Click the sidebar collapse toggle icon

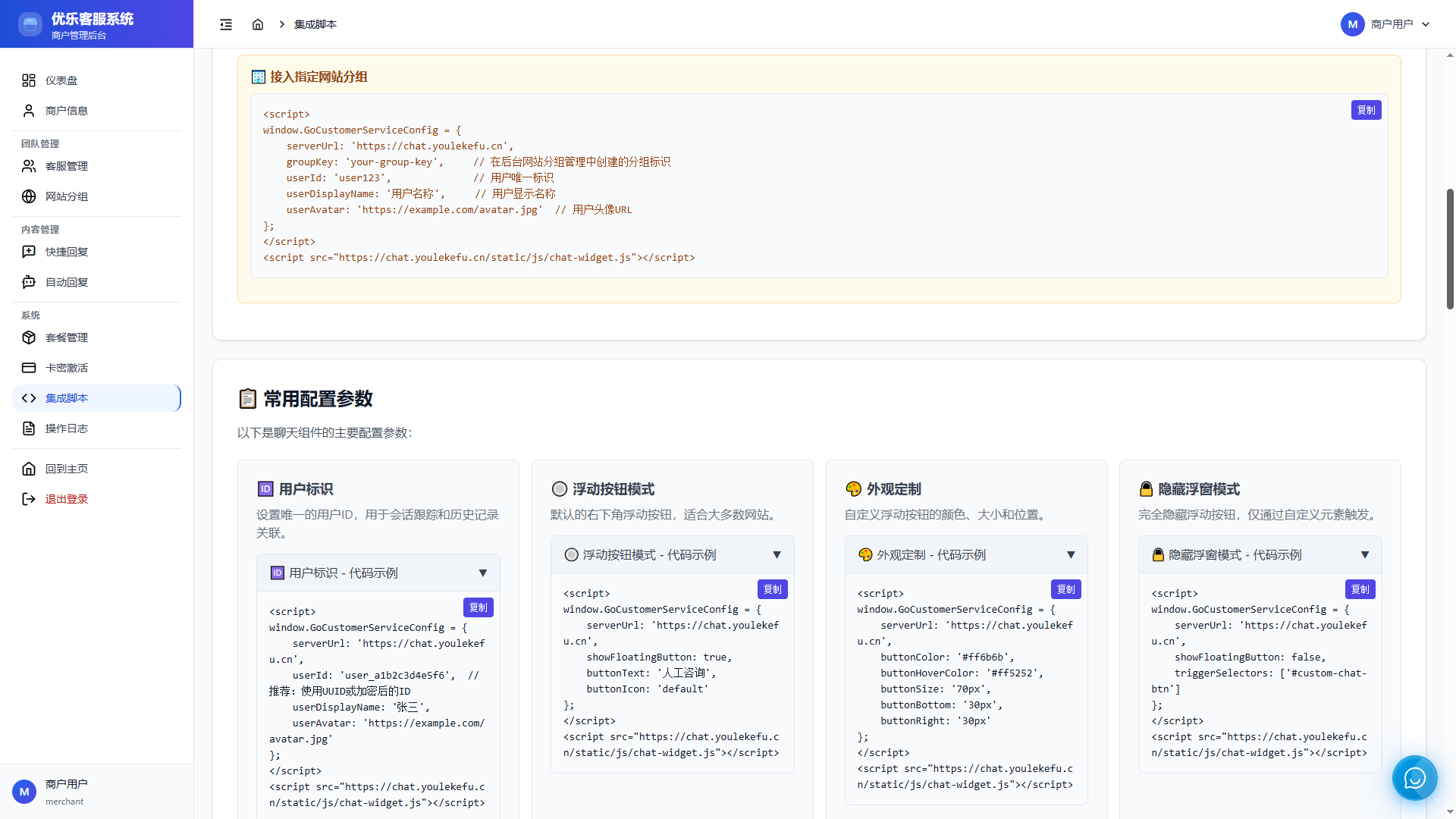click(x=226, y=24)
